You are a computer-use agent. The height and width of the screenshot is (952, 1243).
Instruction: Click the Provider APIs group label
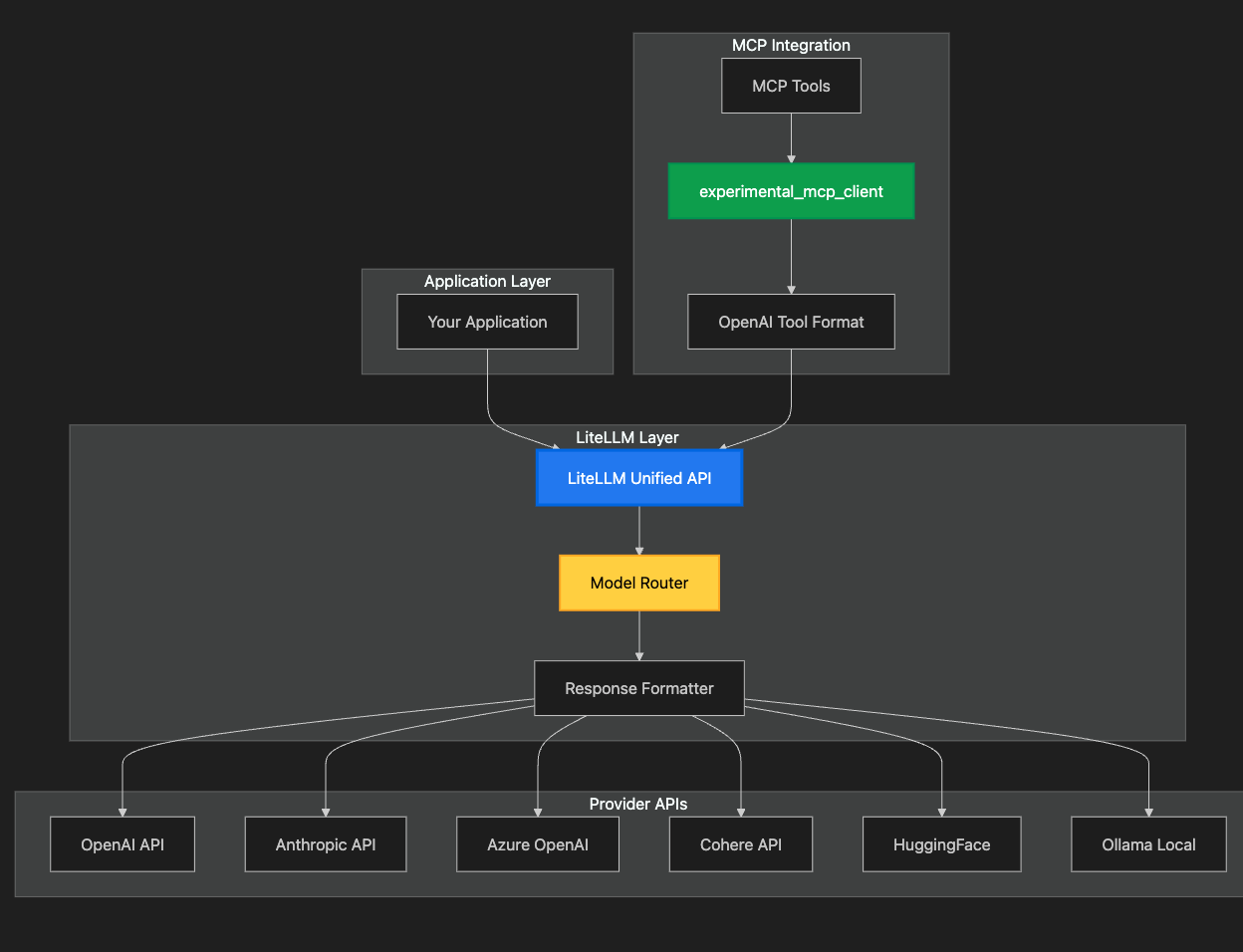point(638,804)
